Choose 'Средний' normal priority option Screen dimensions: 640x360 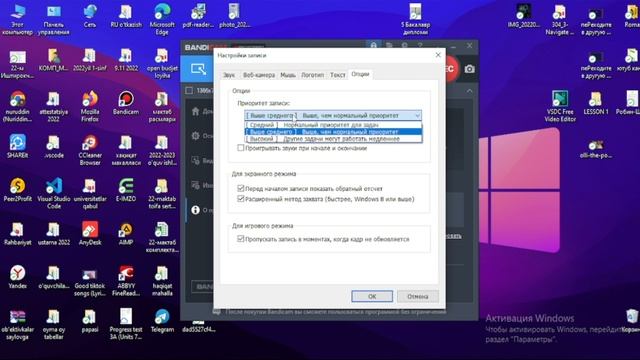(x=333, y=124)
